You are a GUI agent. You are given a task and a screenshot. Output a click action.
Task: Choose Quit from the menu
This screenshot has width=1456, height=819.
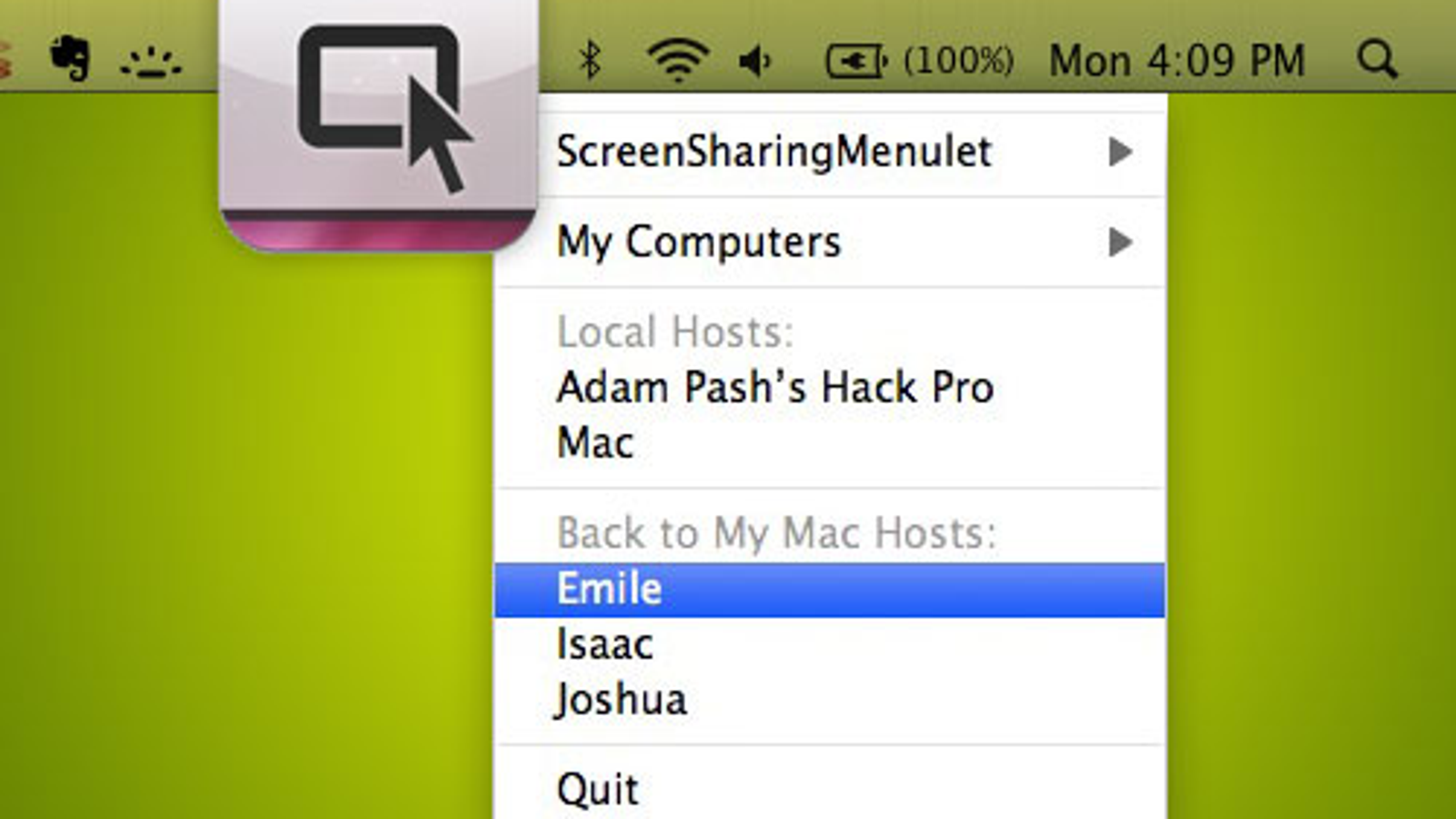[x=830, y=789]
